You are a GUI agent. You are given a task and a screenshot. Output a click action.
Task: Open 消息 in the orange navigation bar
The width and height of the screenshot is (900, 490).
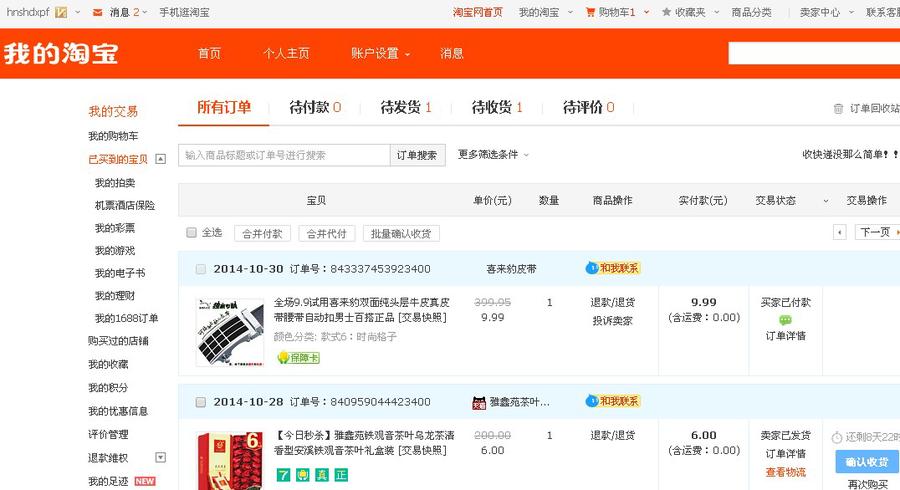(452, 53)
